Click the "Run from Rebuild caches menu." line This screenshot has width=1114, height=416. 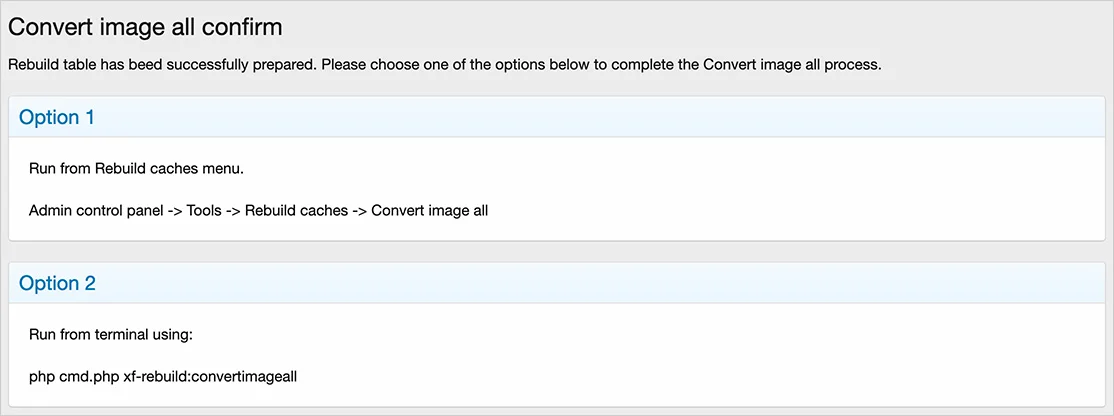tap(136, 168)
